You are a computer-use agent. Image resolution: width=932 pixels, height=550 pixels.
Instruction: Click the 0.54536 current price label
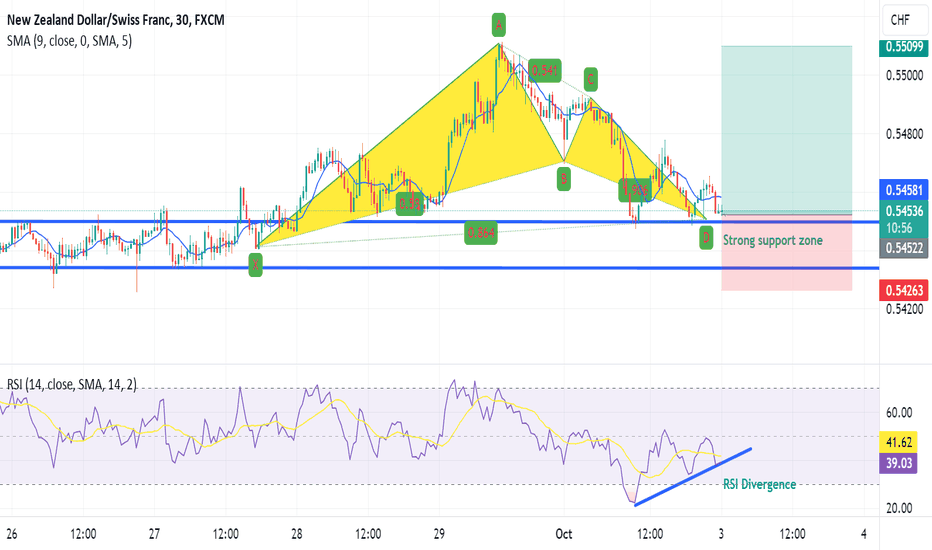pos(903,211)
